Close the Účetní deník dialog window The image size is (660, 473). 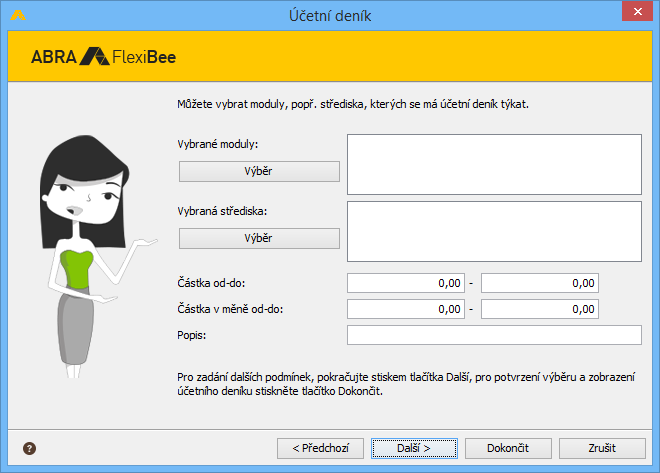(637, 11)
